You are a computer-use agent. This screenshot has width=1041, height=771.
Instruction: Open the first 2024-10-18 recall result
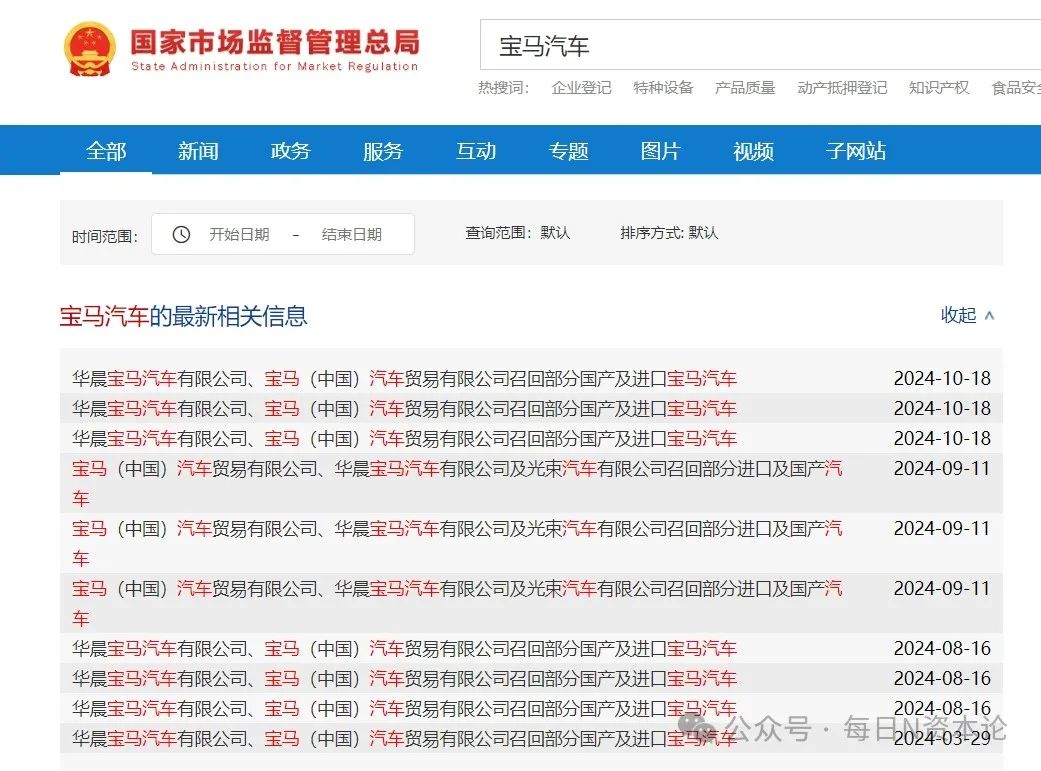(404, 378)
